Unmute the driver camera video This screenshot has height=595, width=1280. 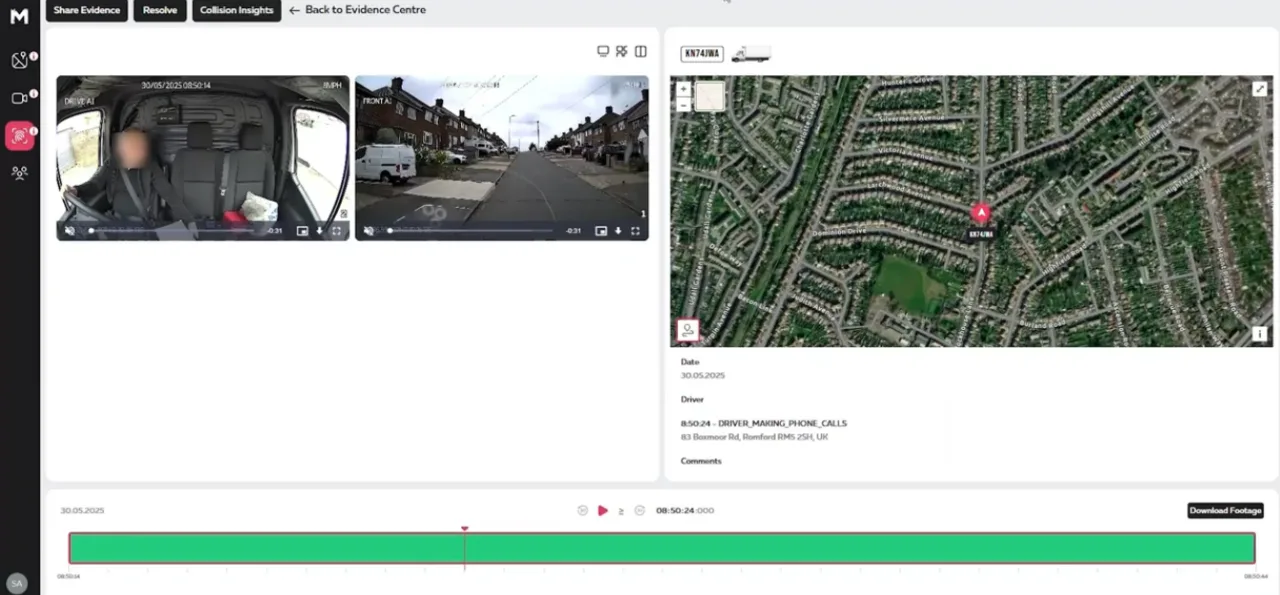pos(70,230)
